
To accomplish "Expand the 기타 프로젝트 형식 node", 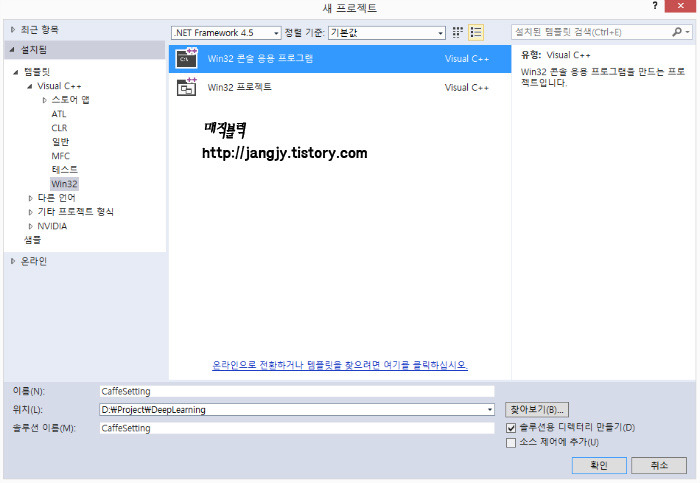I will (x=30, y=212).
